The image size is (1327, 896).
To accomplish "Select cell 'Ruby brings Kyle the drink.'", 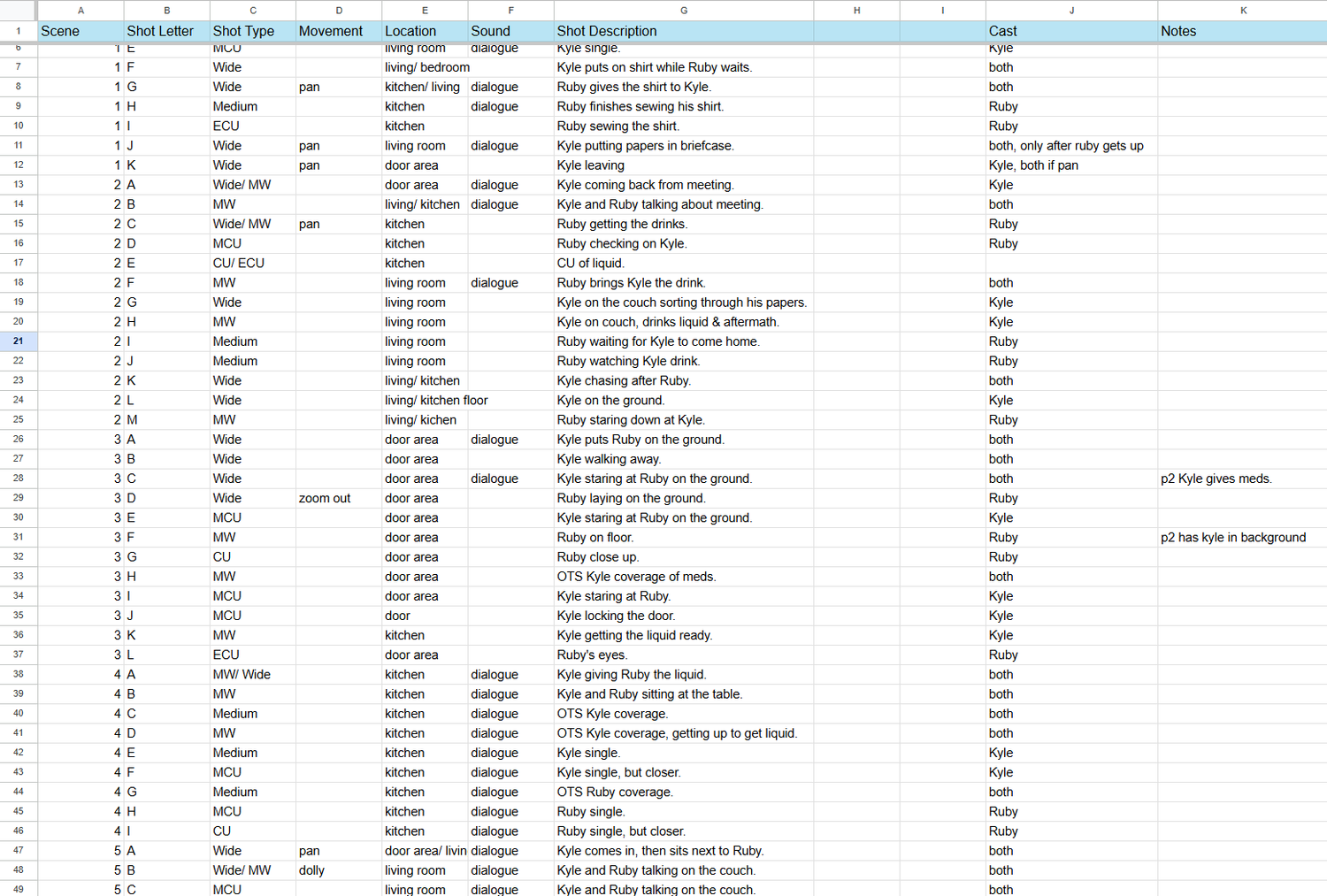I will point(683,283).
